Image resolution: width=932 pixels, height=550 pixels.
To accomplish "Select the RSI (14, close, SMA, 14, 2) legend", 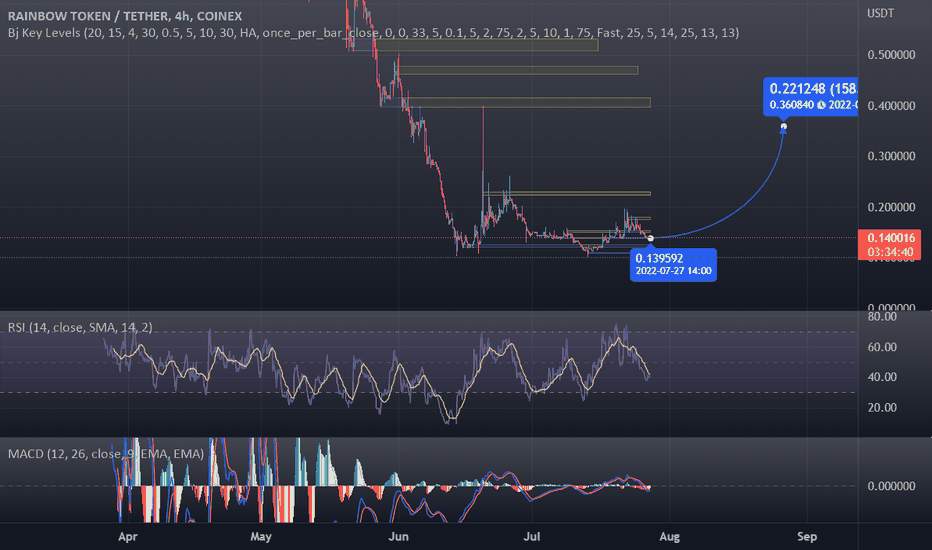I will tap(80, 327).
